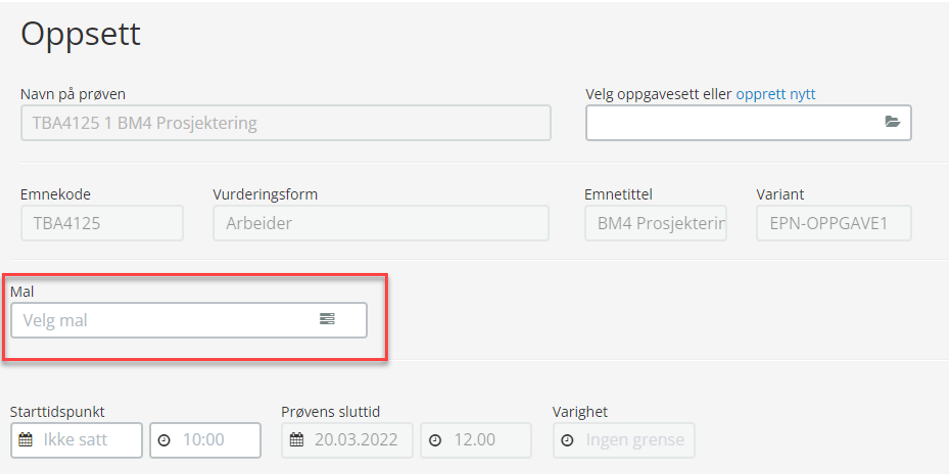The image size is (949, 474).
Task: Click the folder icon in oppgavesett field
Action: pos(892,122)
